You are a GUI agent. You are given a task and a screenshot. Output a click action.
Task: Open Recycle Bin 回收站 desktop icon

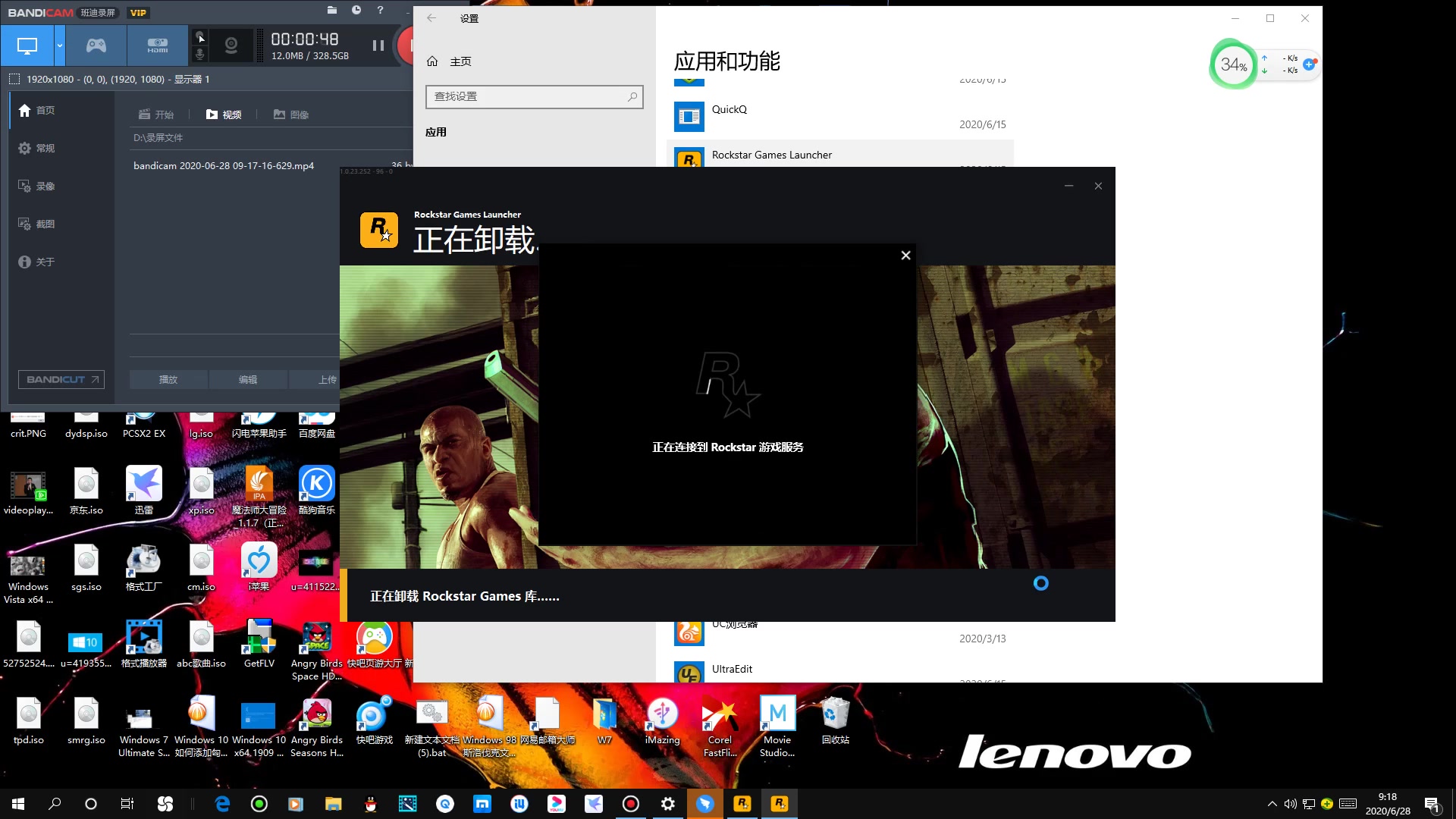click(835, 721)
